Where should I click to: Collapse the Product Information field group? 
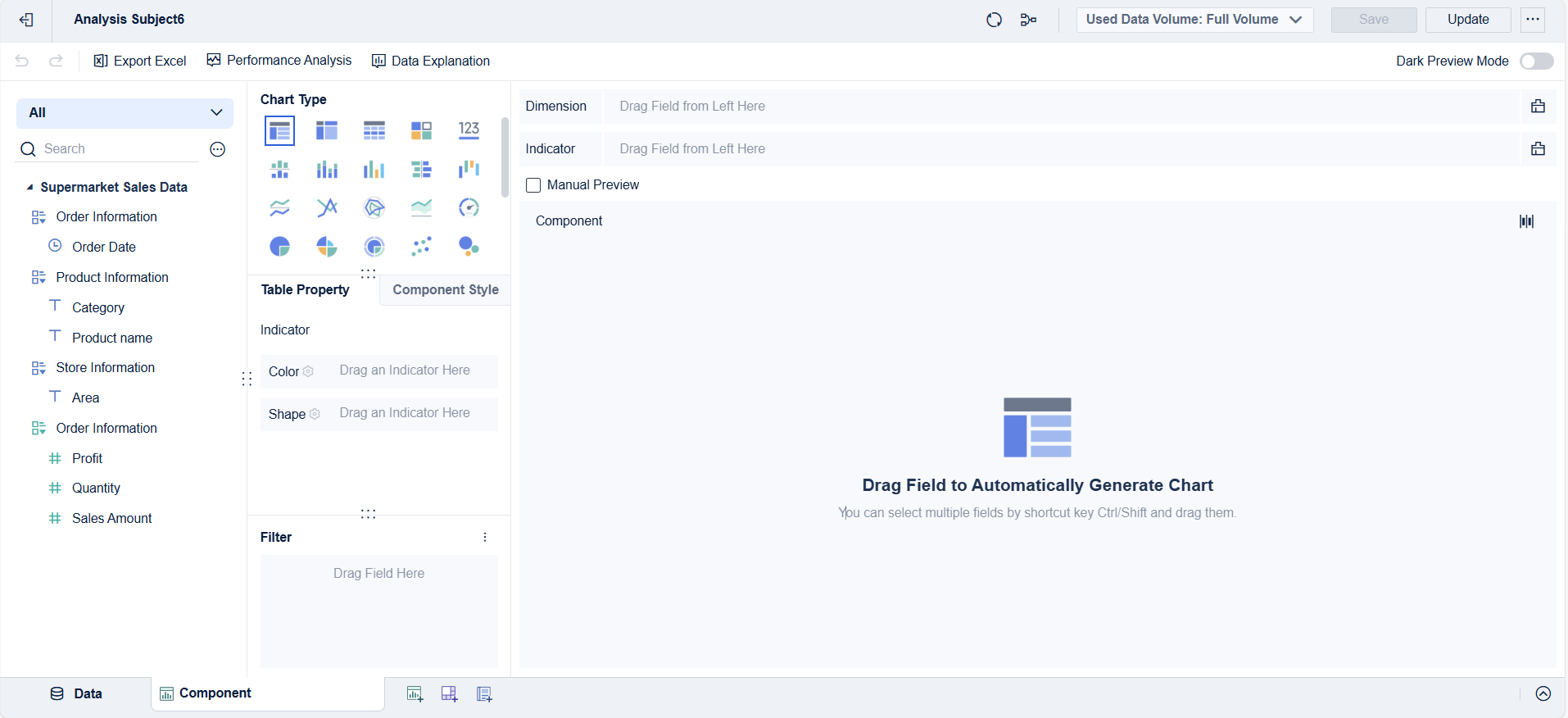39,278
